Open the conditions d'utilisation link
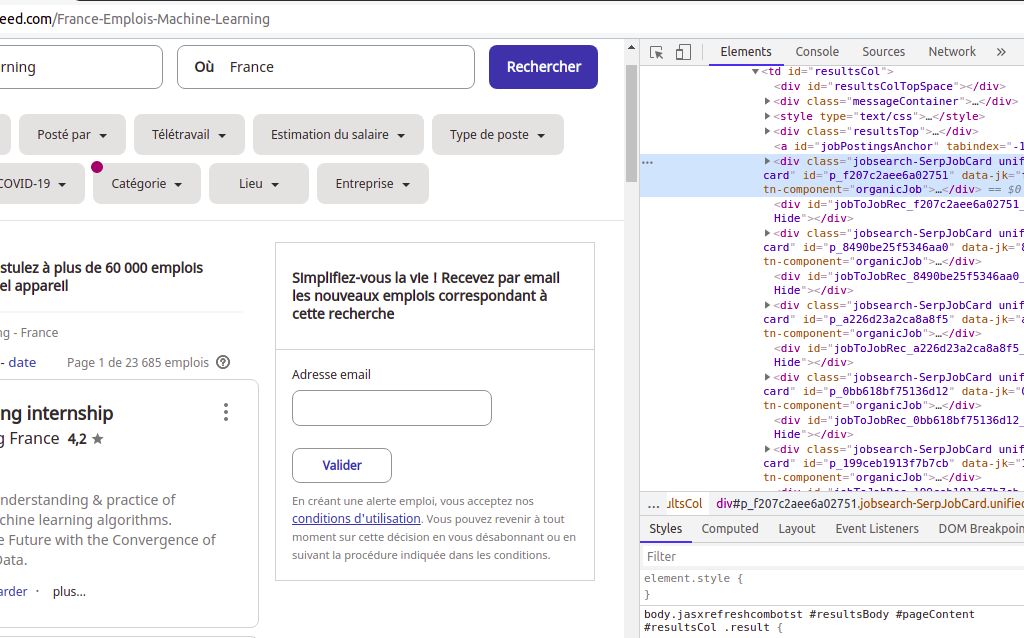1024x638 pixels. point(356,519)
